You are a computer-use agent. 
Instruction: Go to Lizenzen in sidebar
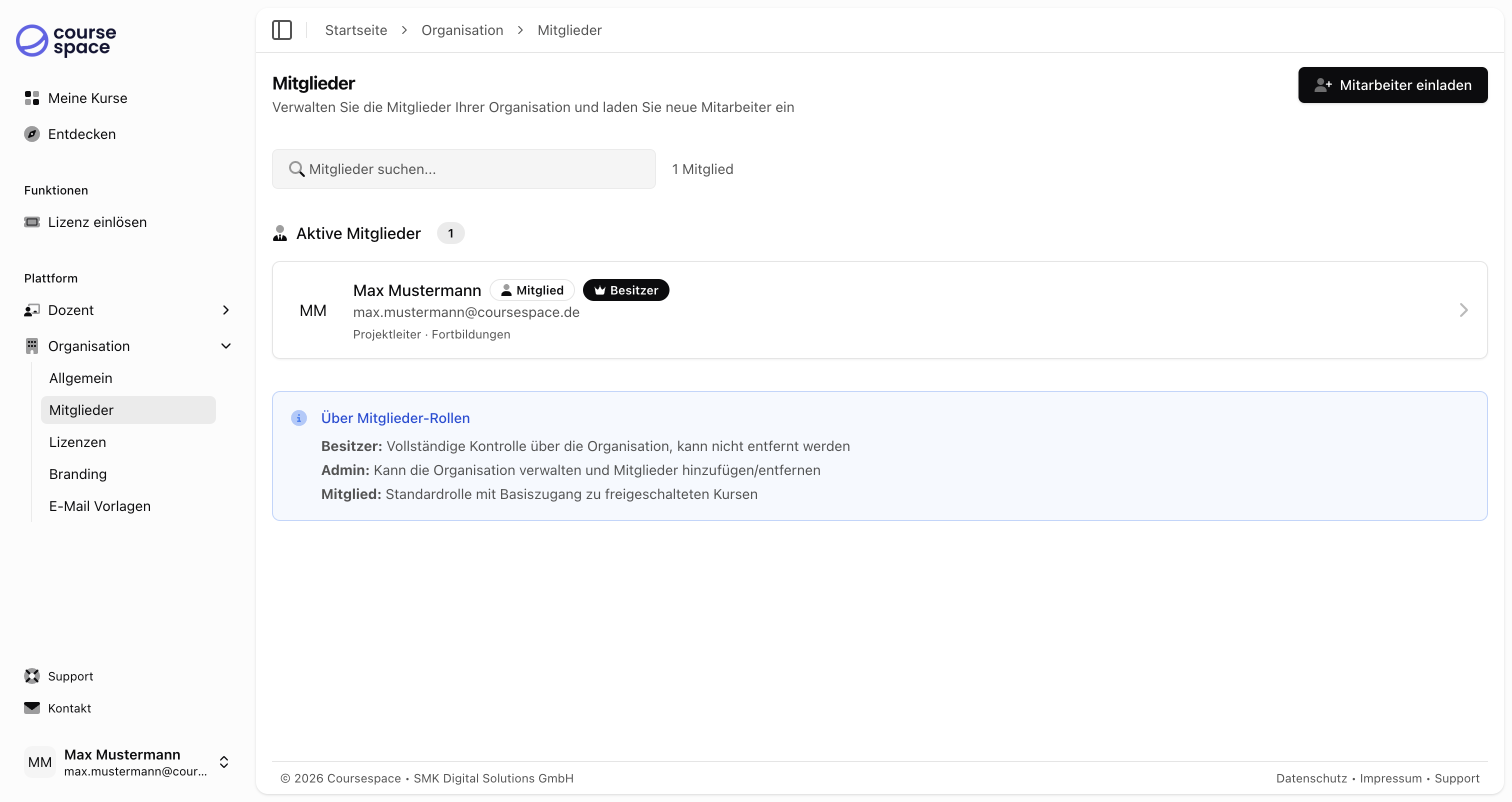(77, 442)
